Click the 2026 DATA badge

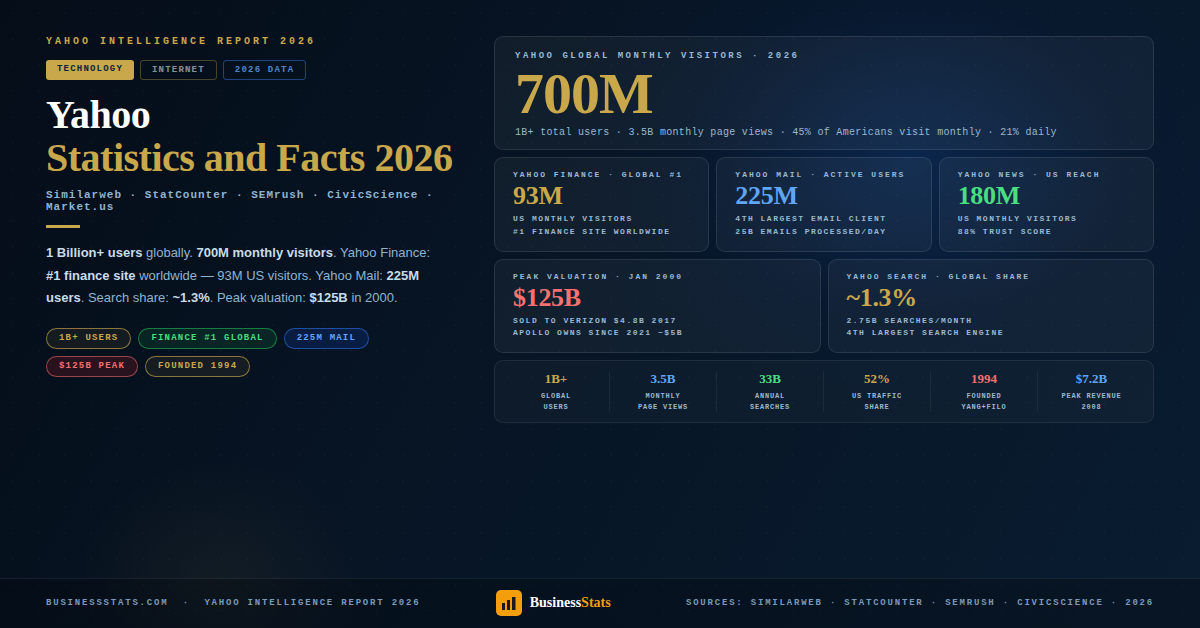(264, 69)
